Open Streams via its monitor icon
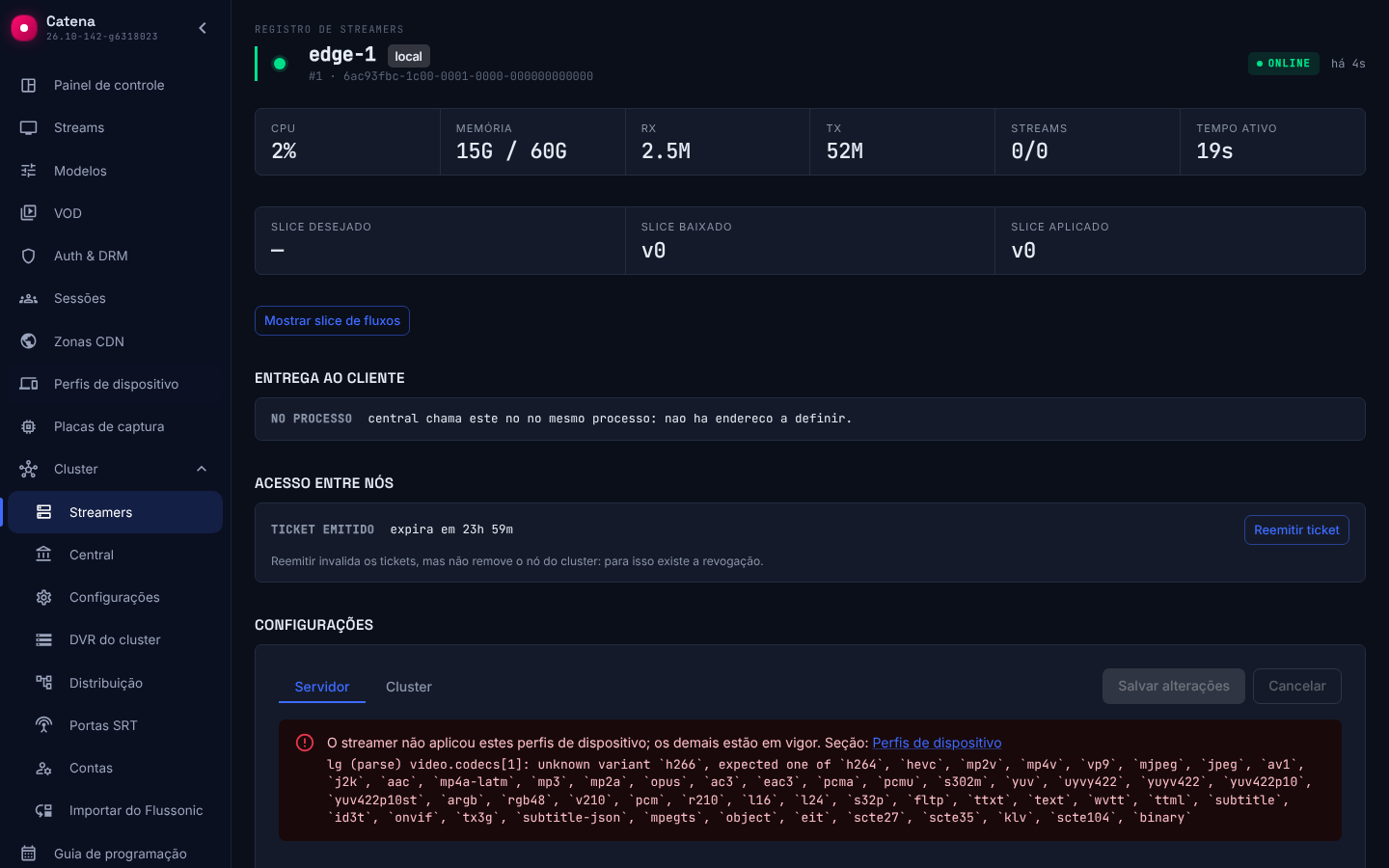This screenshot has width=1389, height=868. 29,127
